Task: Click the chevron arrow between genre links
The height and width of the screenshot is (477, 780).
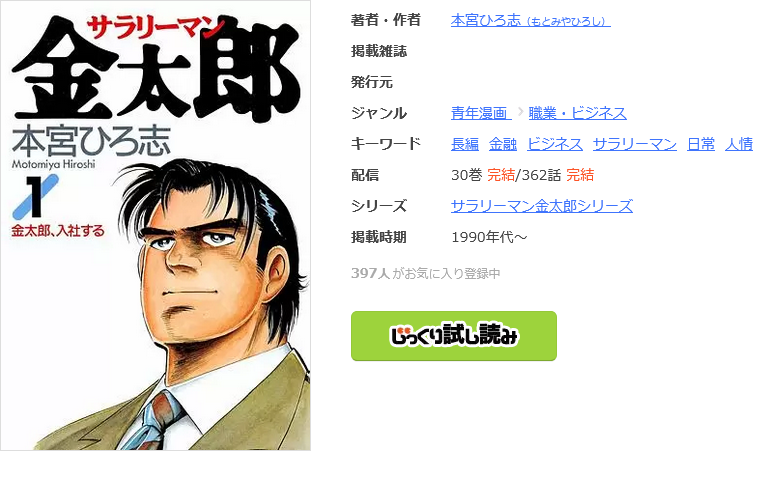Action: pos(520,112)
